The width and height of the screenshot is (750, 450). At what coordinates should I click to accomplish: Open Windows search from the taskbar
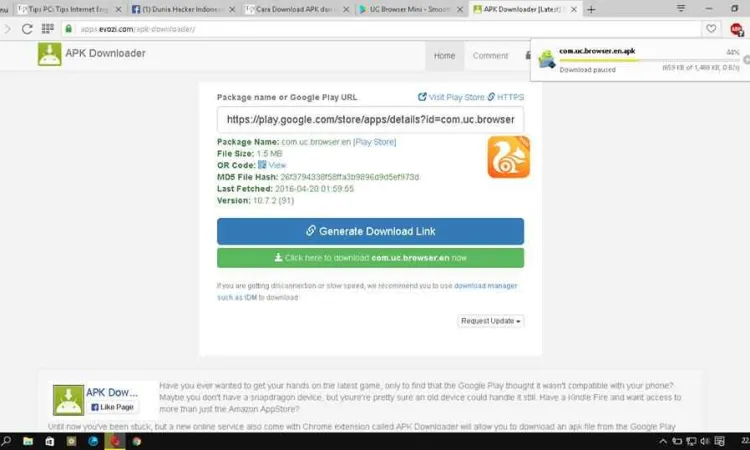[x=6, y=441]
